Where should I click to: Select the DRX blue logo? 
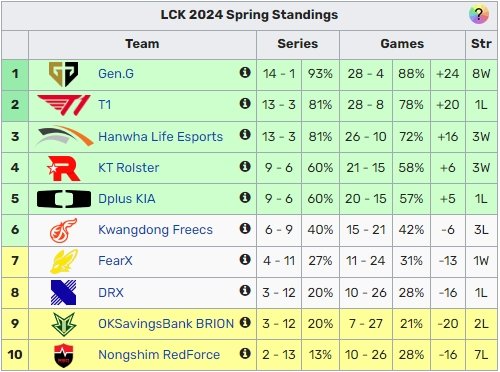coord(63,293)
